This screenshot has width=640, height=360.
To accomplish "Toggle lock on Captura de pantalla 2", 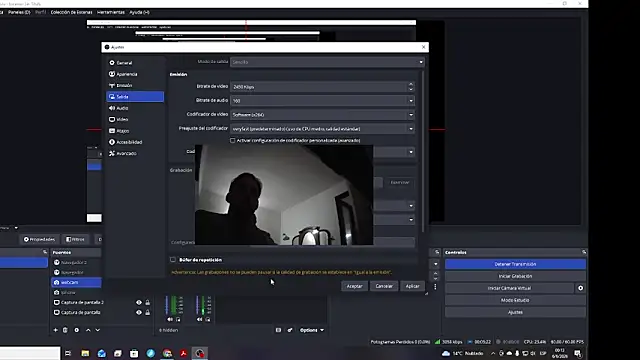I will pos(148,302).
